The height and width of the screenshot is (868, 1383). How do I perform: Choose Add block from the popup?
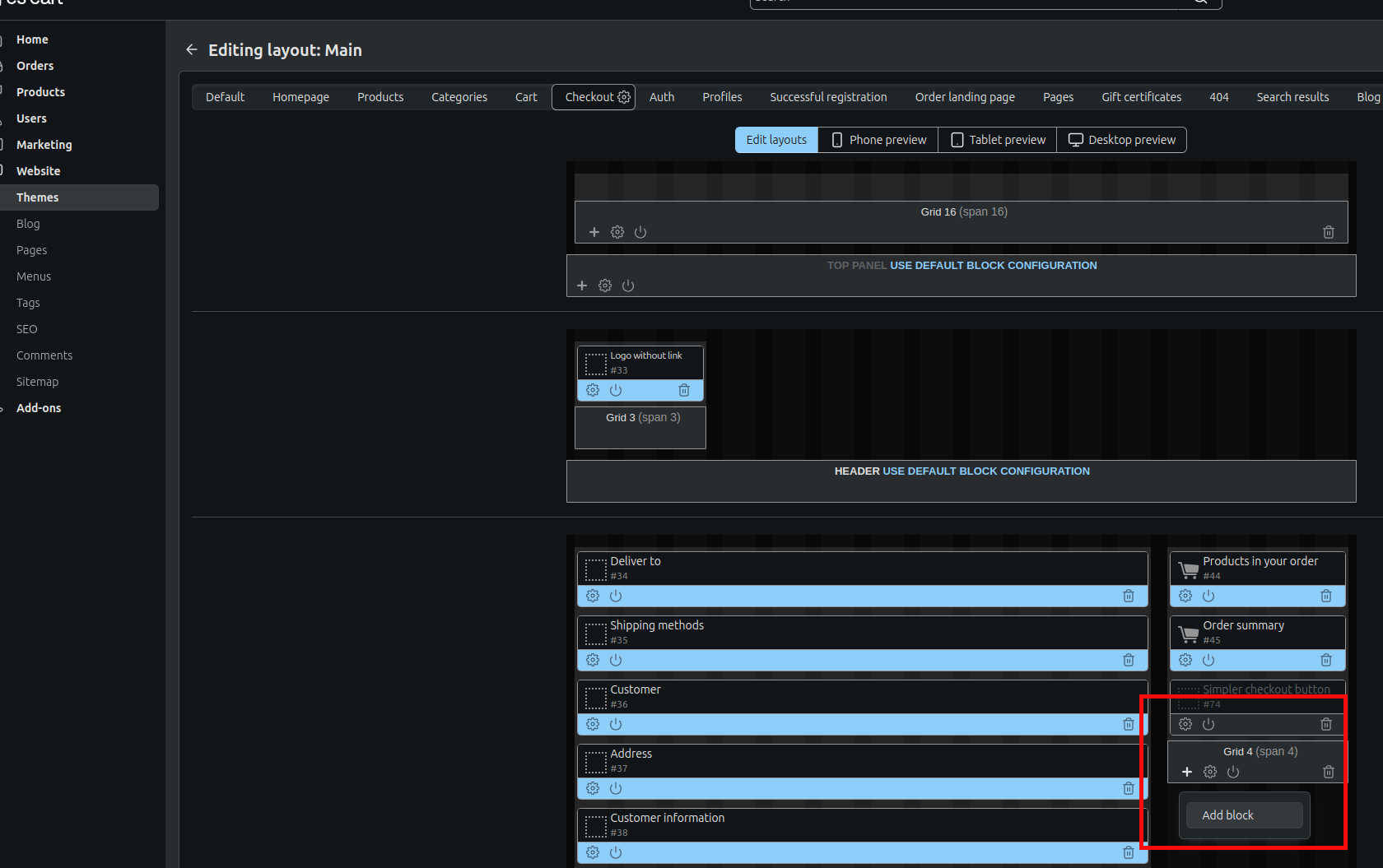click(1245, 815)
